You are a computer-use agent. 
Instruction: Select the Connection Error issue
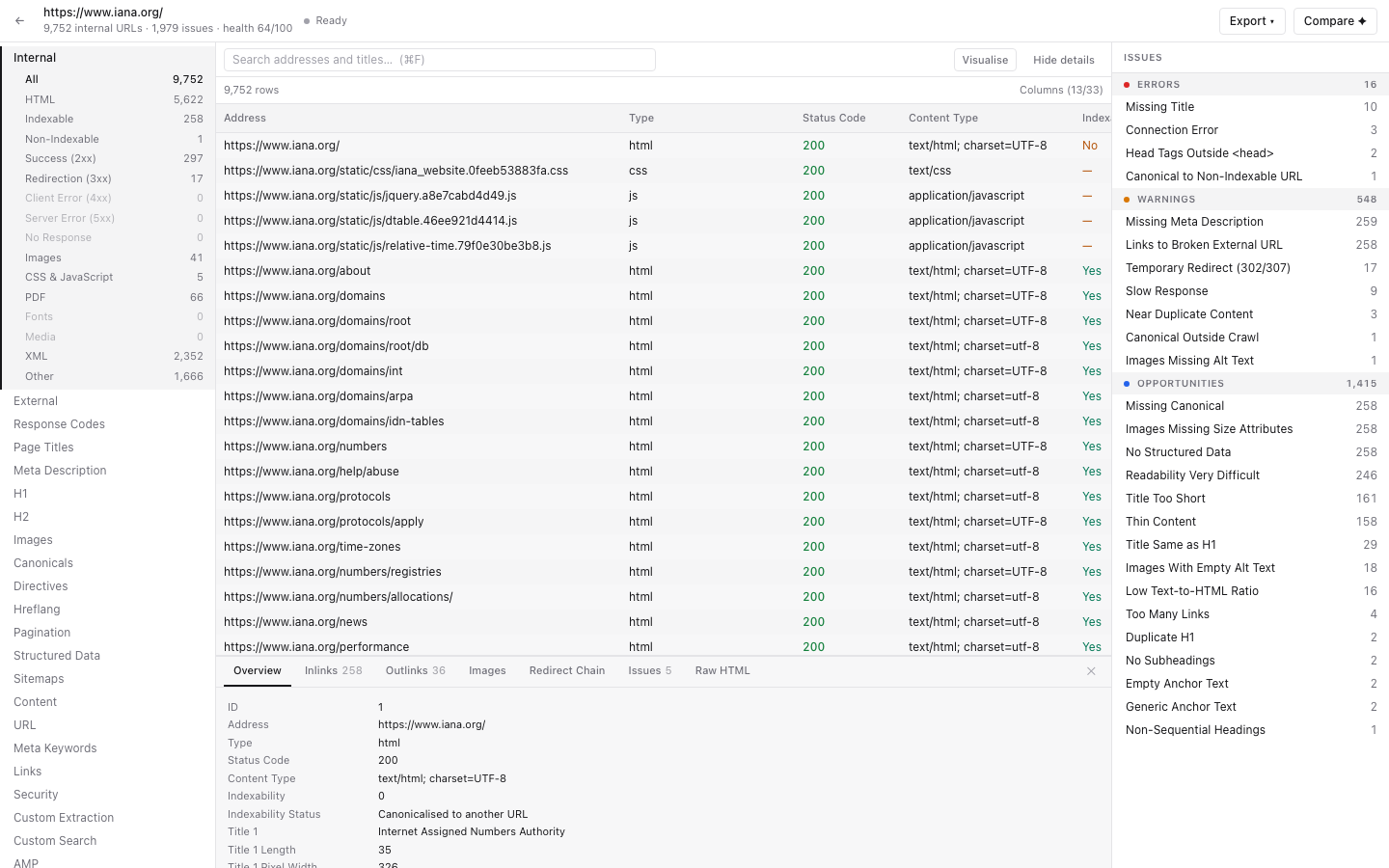point(1250,130)
